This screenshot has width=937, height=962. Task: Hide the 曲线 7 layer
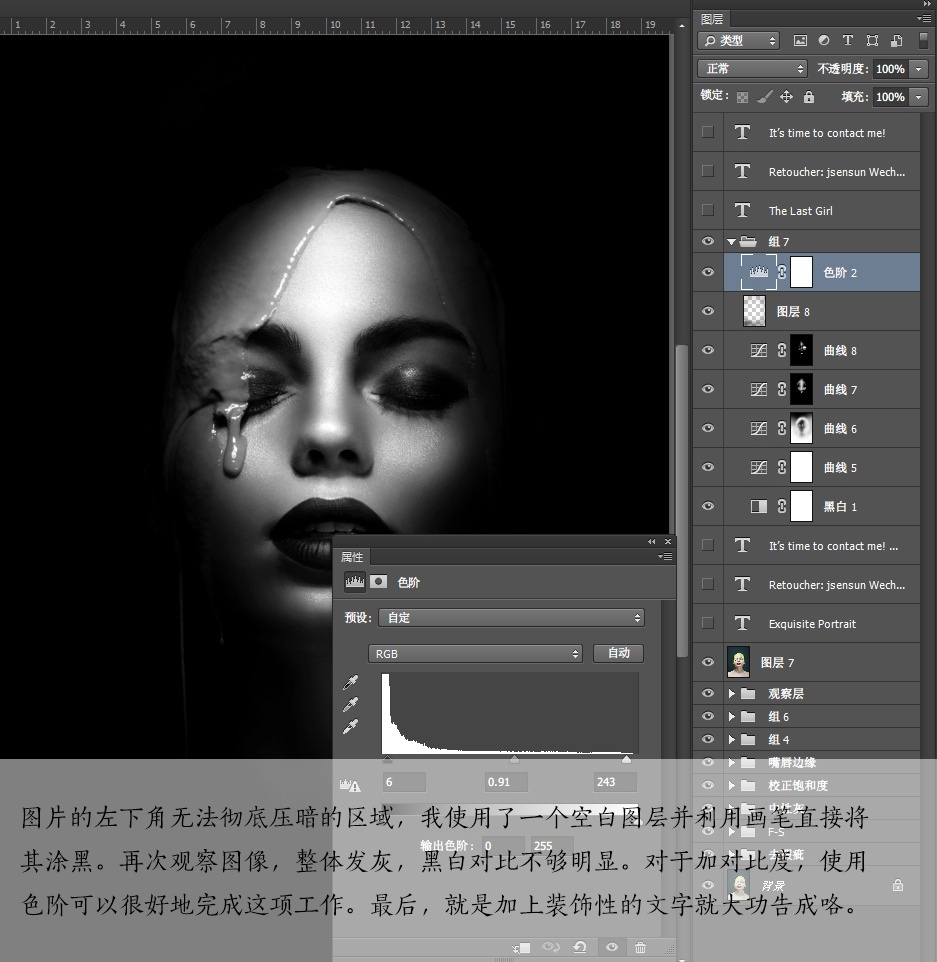[708, 389]
